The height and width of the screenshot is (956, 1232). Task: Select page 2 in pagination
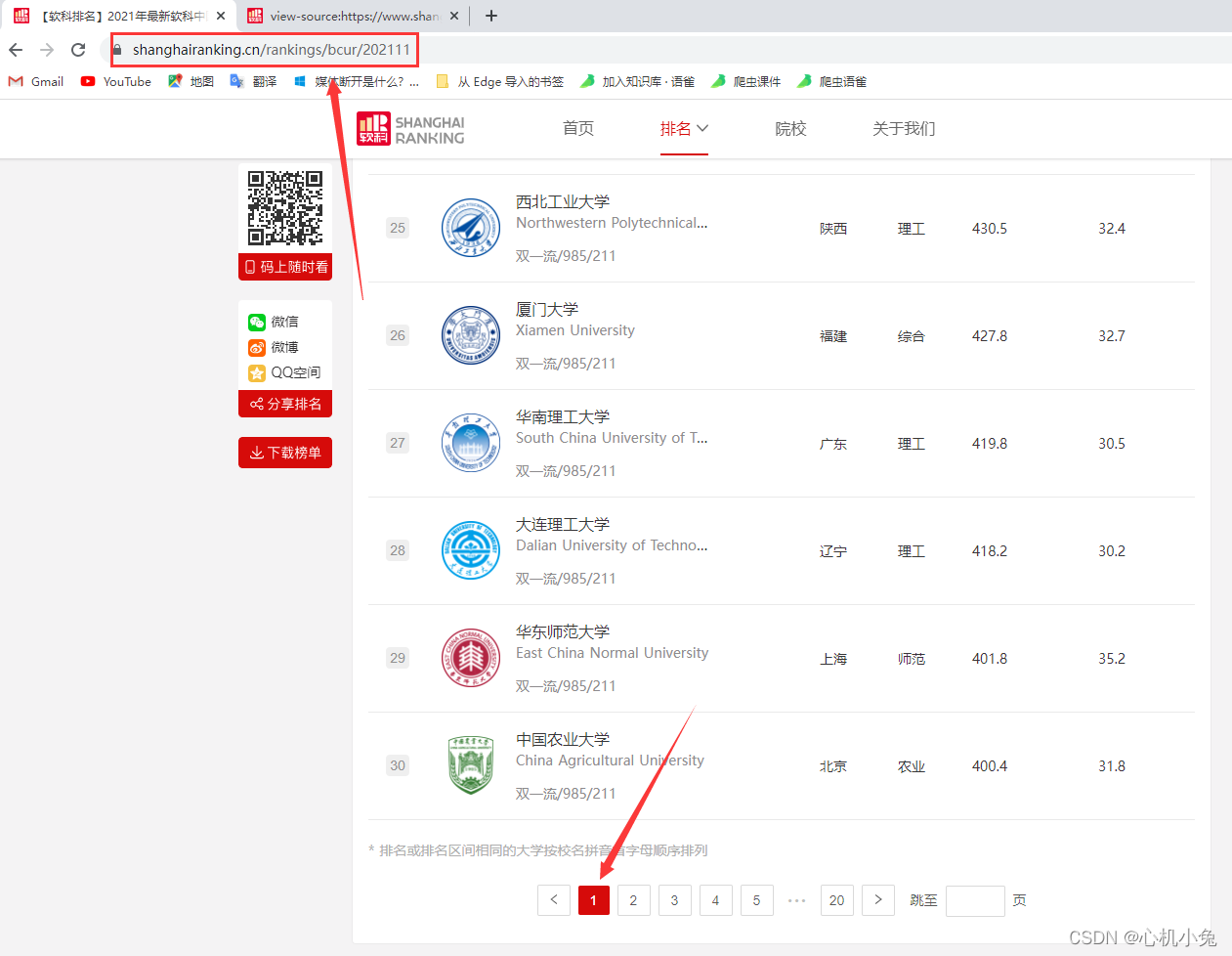click(x=634, y=900)
